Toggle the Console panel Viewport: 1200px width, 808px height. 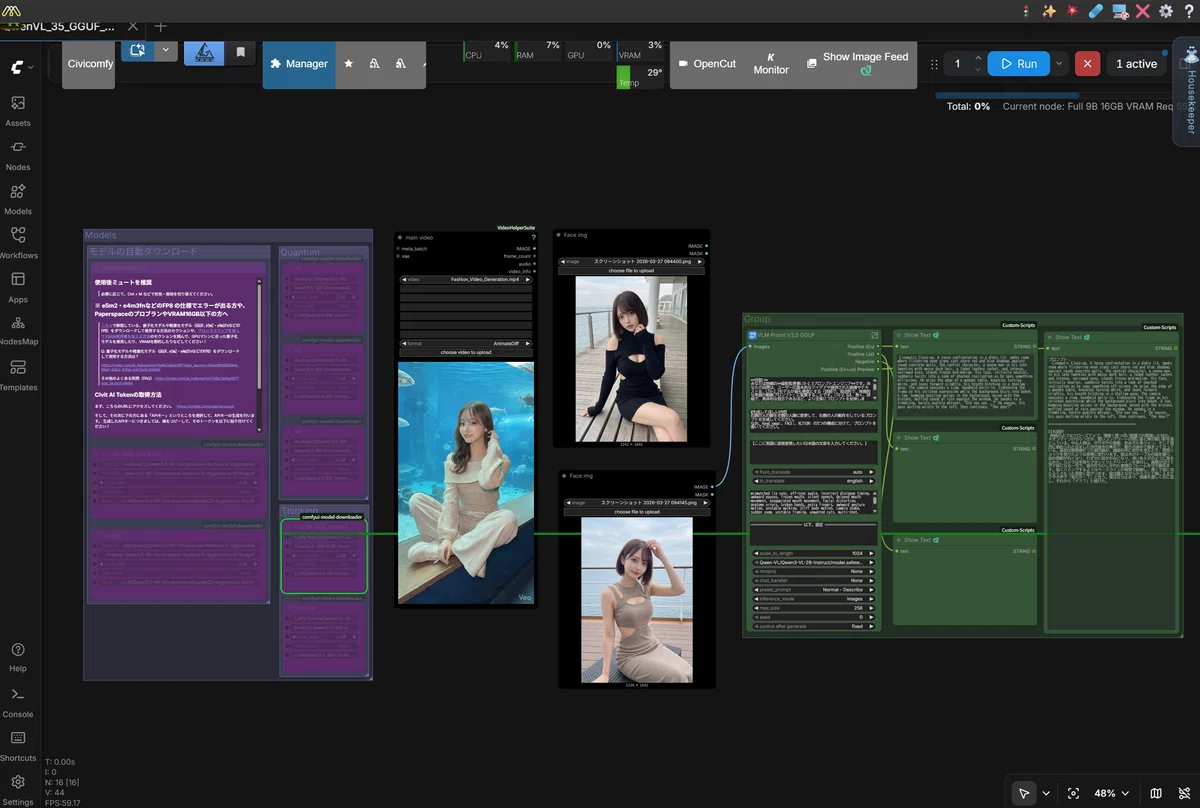point(18,701)
